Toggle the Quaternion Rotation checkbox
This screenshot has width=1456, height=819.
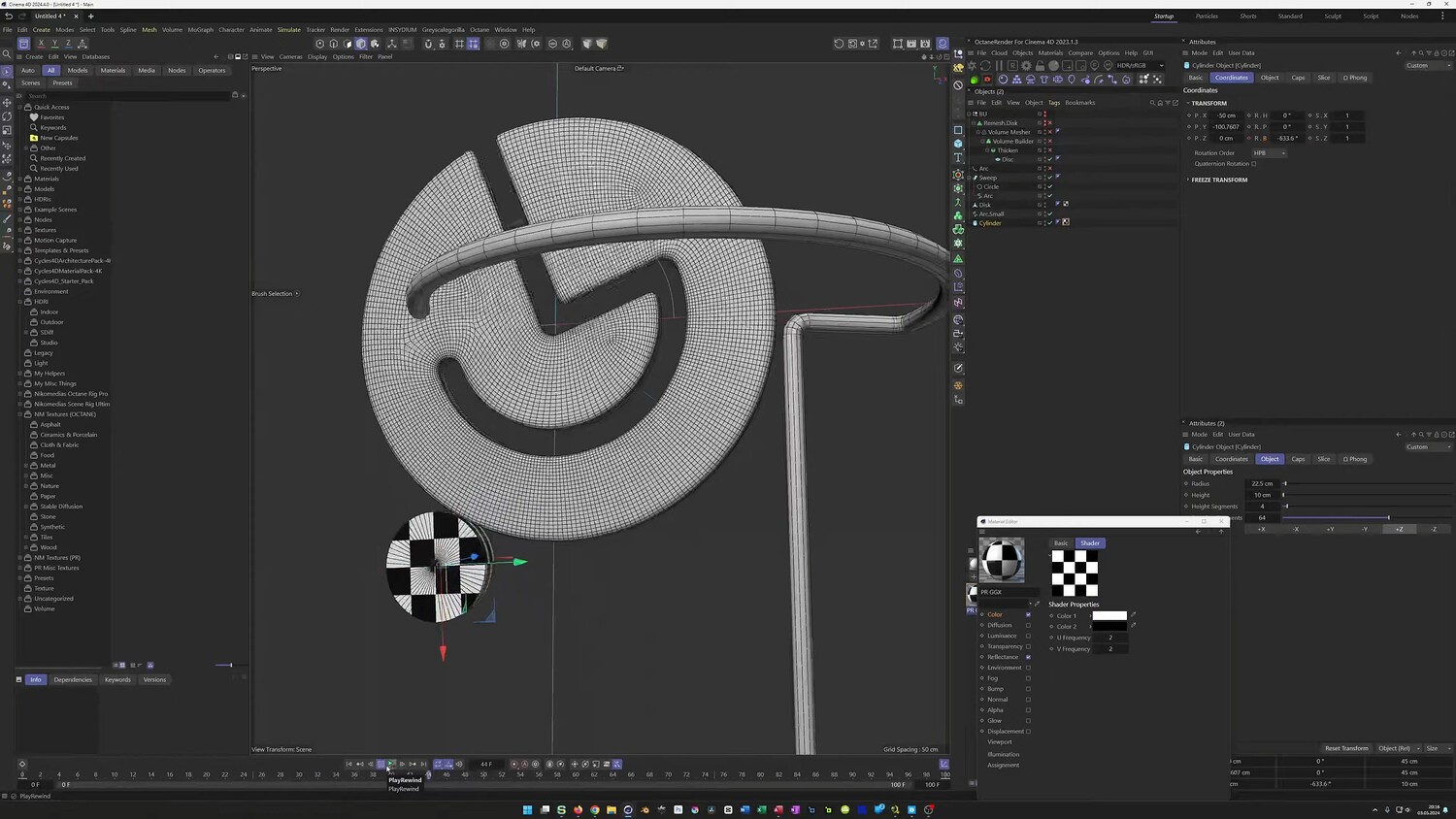click(1254, 164)
